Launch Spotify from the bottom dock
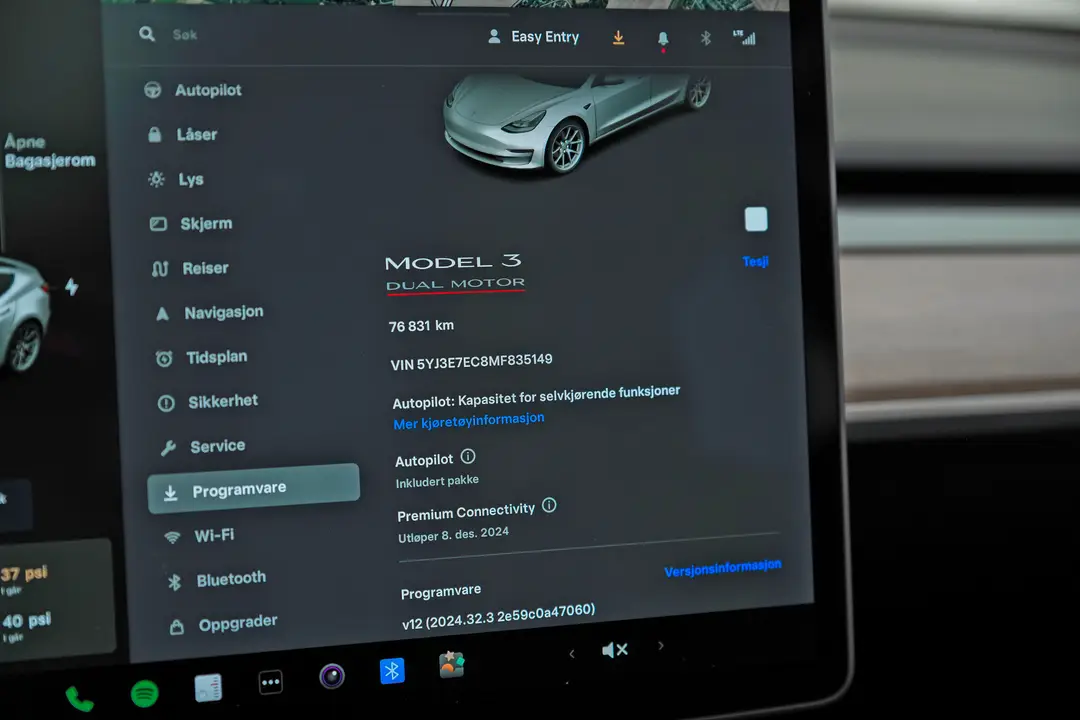This screenshot has height=720, width=1080. [145, 693]
